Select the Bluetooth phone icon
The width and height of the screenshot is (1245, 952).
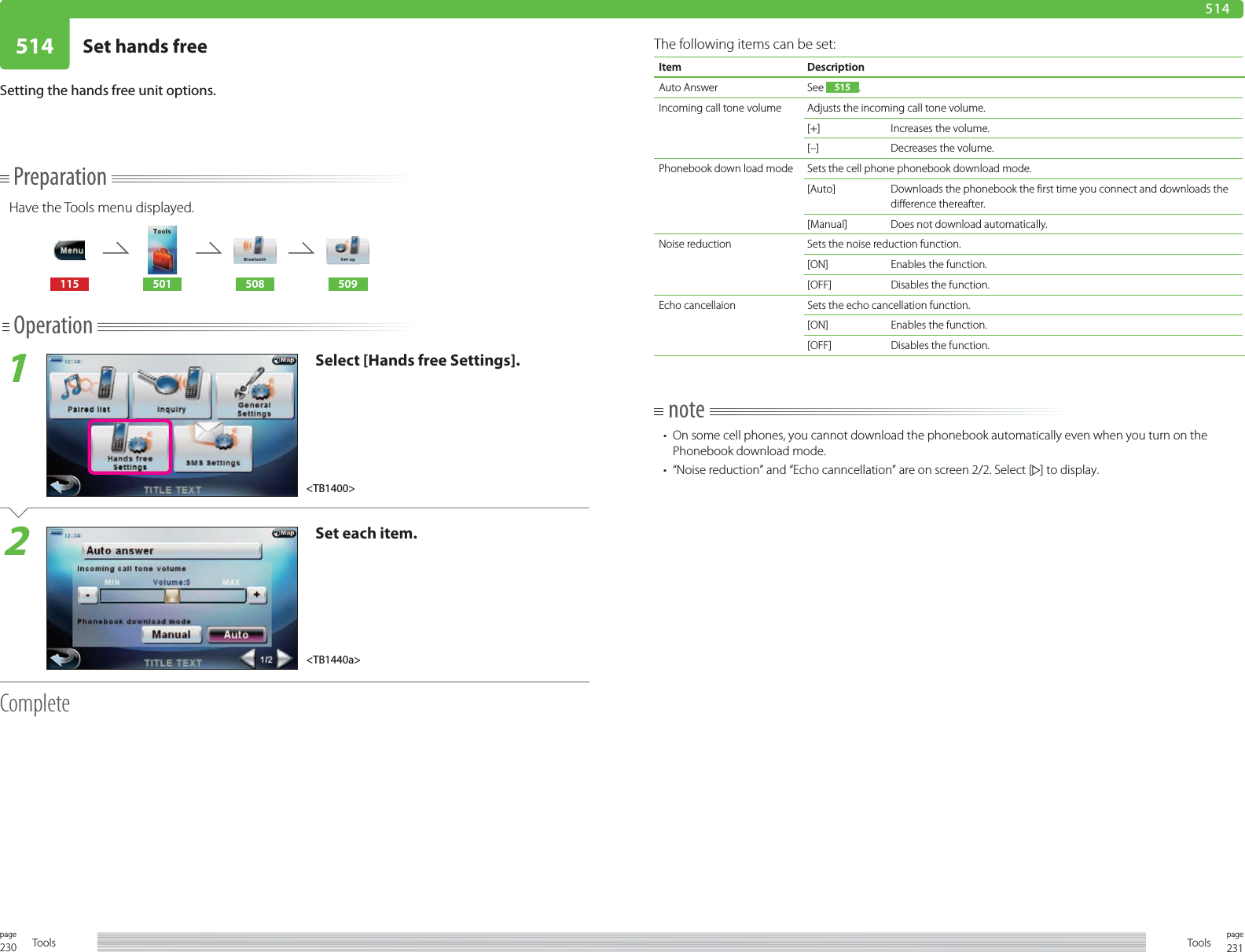click(255, 250)
